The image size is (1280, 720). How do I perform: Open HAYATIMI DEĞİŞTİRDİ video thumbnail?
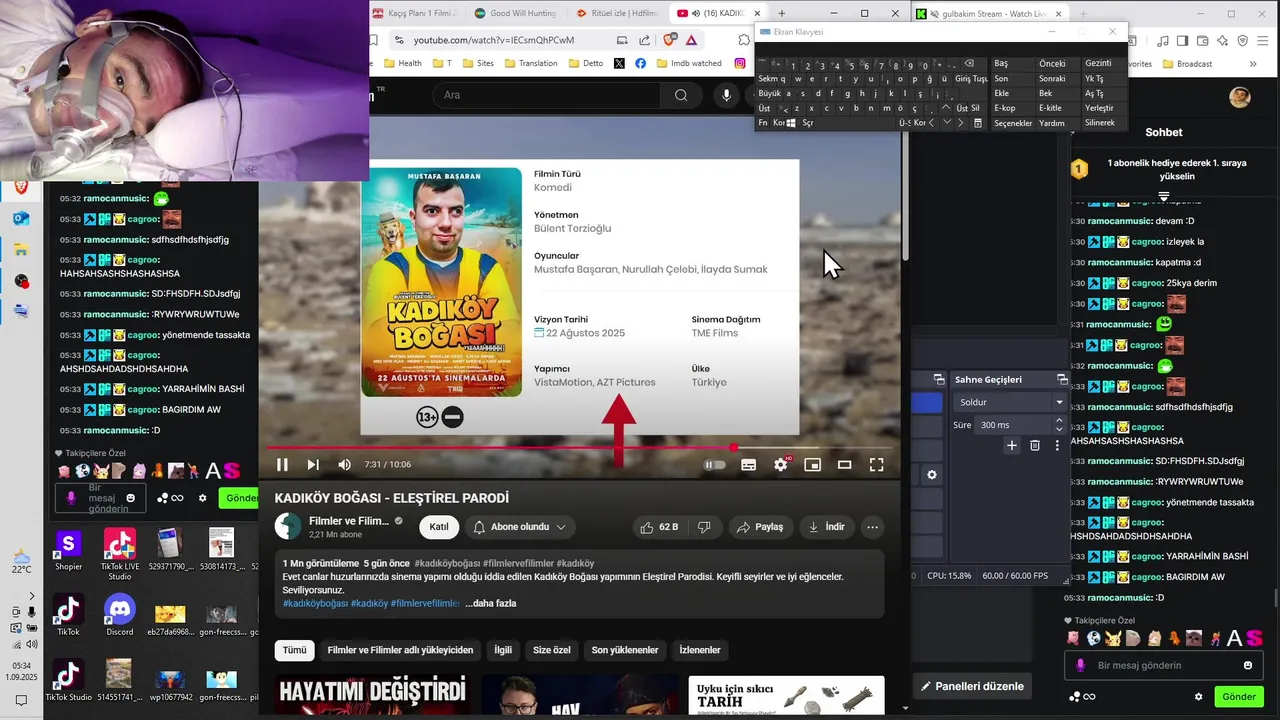click(372, 696)
